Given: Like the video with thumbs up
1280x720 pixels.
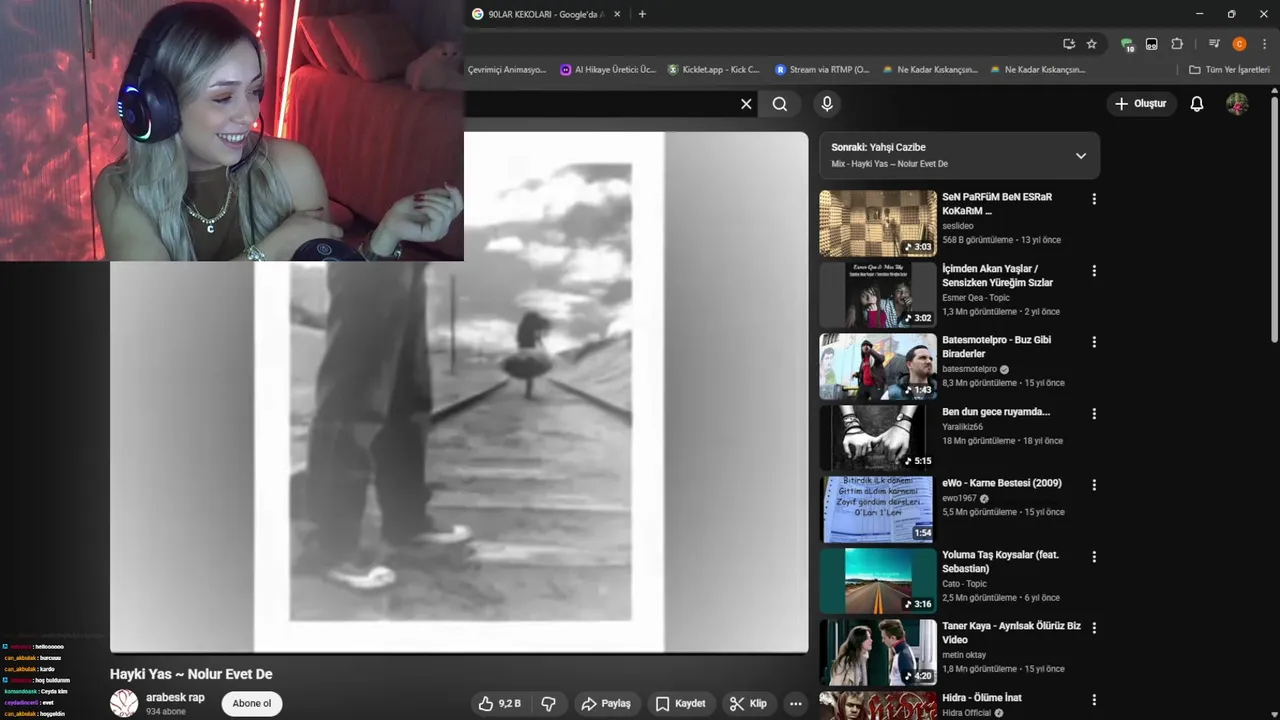Looking at the screenshot, I should click(499, 704).
